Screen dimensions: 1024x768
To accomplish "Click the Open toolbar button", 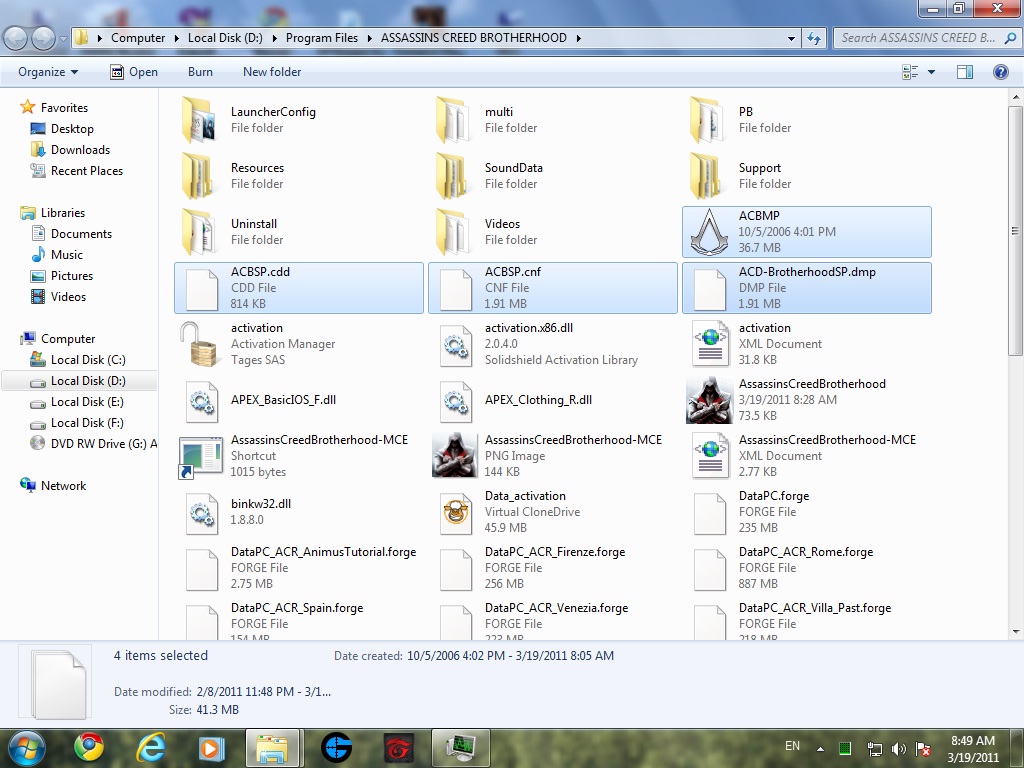I will [134, 72].
